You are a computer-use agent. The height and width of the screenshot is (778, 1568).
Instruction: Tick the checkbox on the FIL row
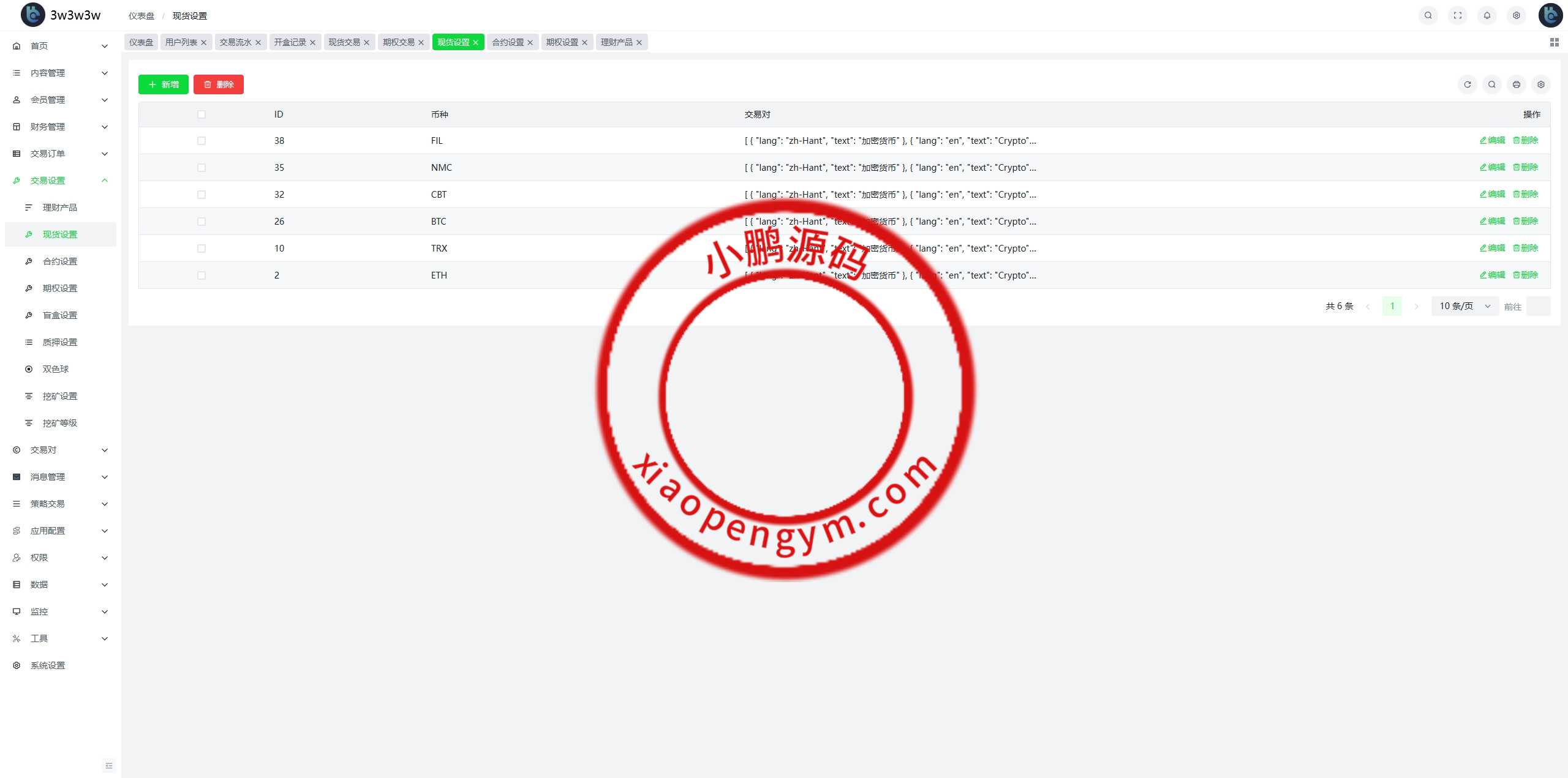coord(202,140)
